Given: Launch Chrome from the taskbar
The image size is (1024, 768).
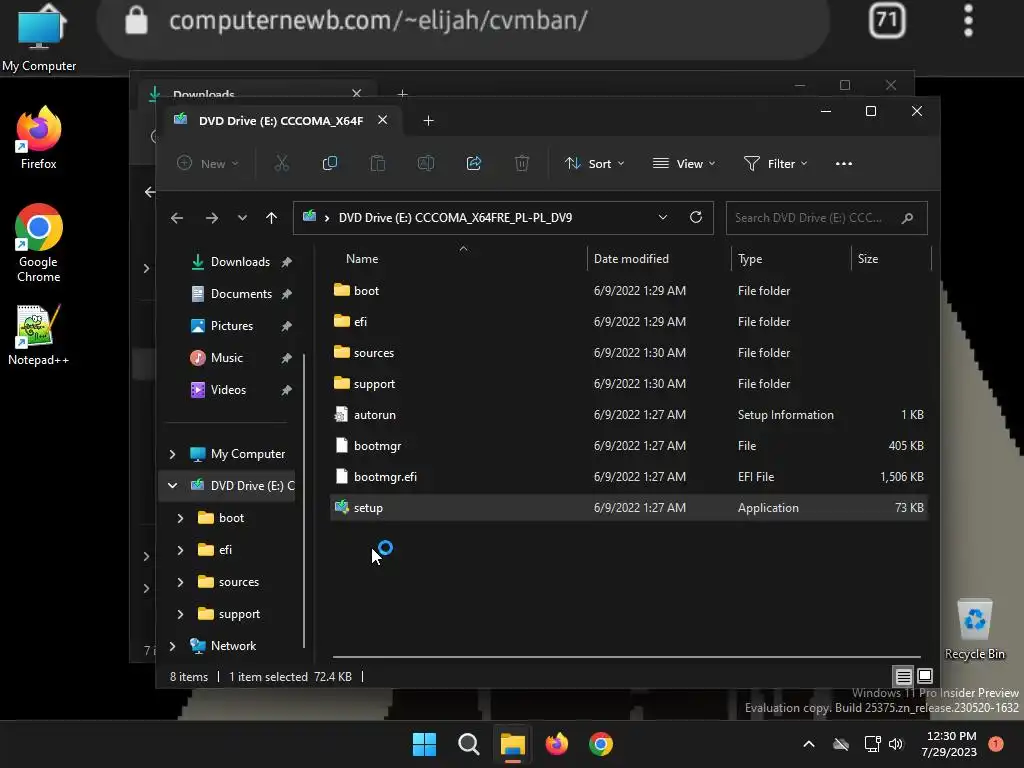Looking at the screenshot, I should 601,744.
